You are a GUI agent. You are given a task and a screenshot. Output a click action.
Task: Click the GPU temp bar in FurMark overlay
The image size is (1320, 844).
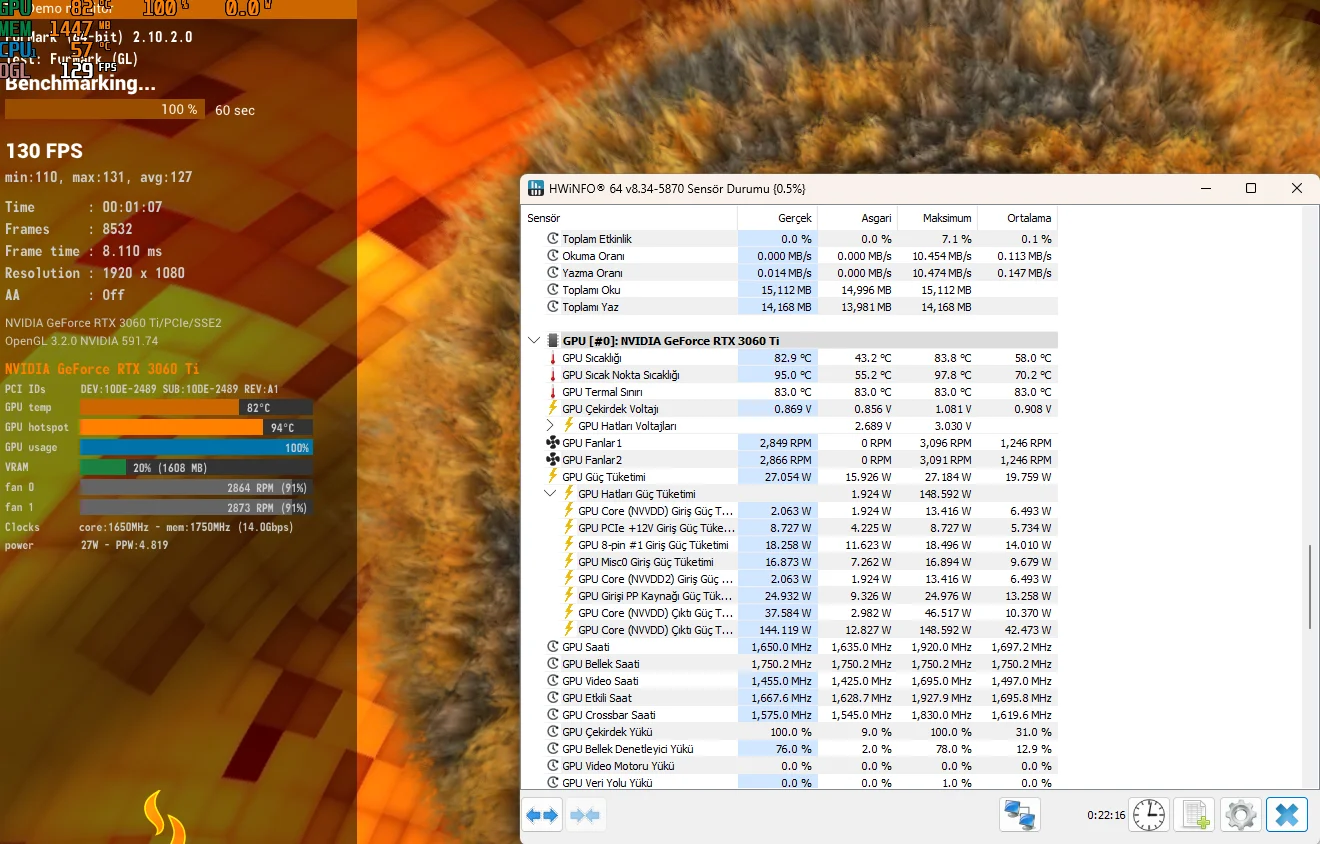point(196,407)
